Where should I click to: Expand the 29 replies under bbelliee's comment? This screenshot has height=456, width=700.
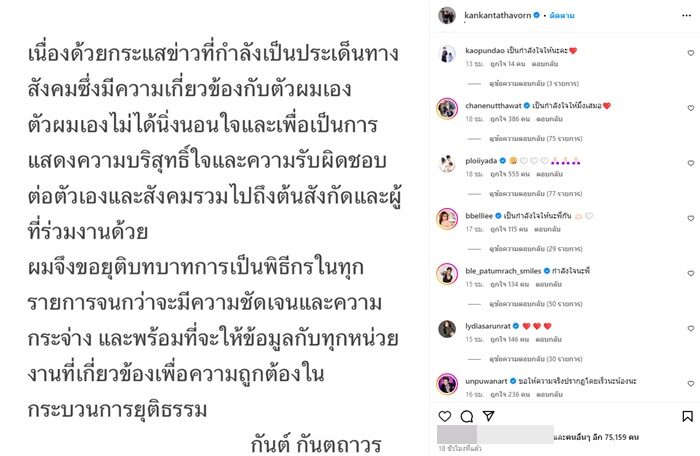pos(536,248)
